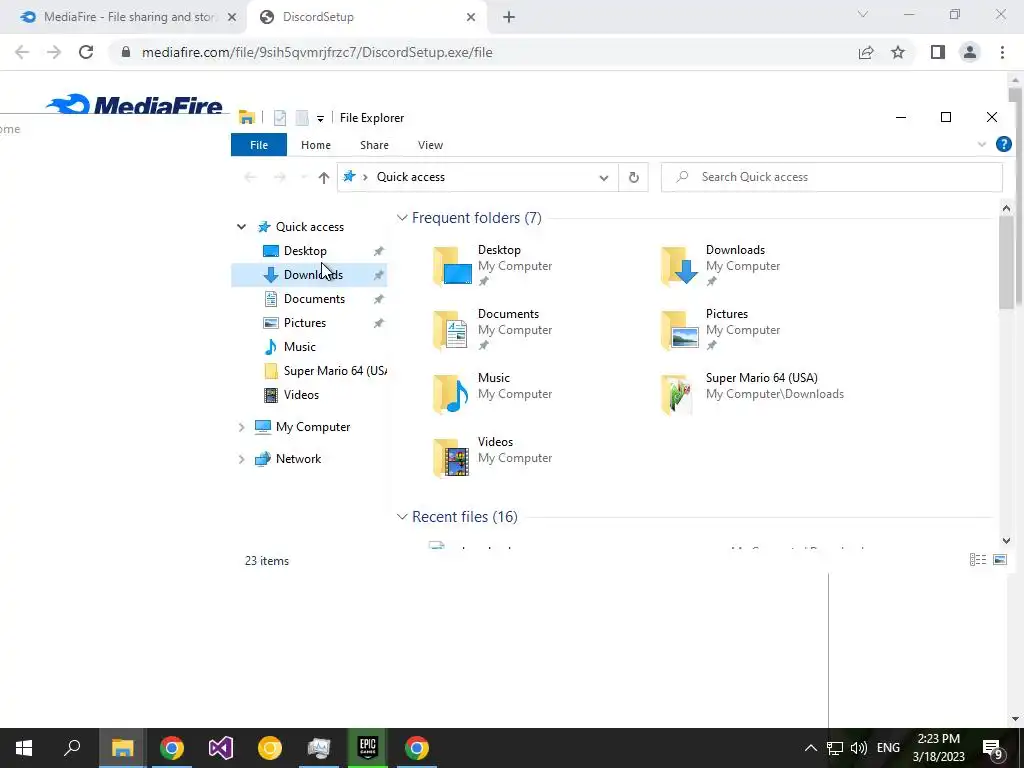Open the Chrome profile avatar
Screen dimensions: 1024x768
pyautogui.click(x=970, y=52)
